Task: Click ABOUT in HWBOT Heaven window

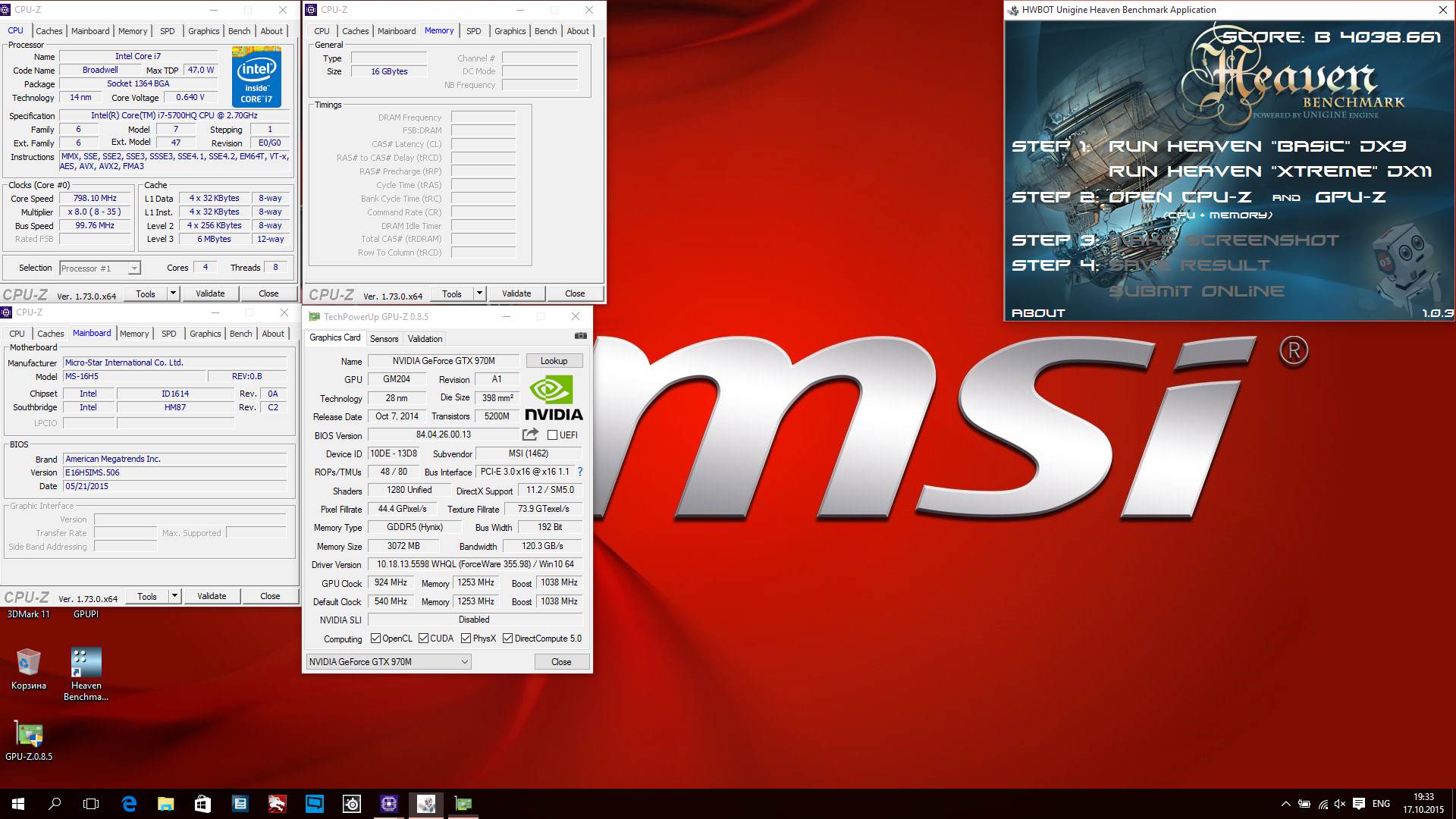Action: pos(1038,313)
